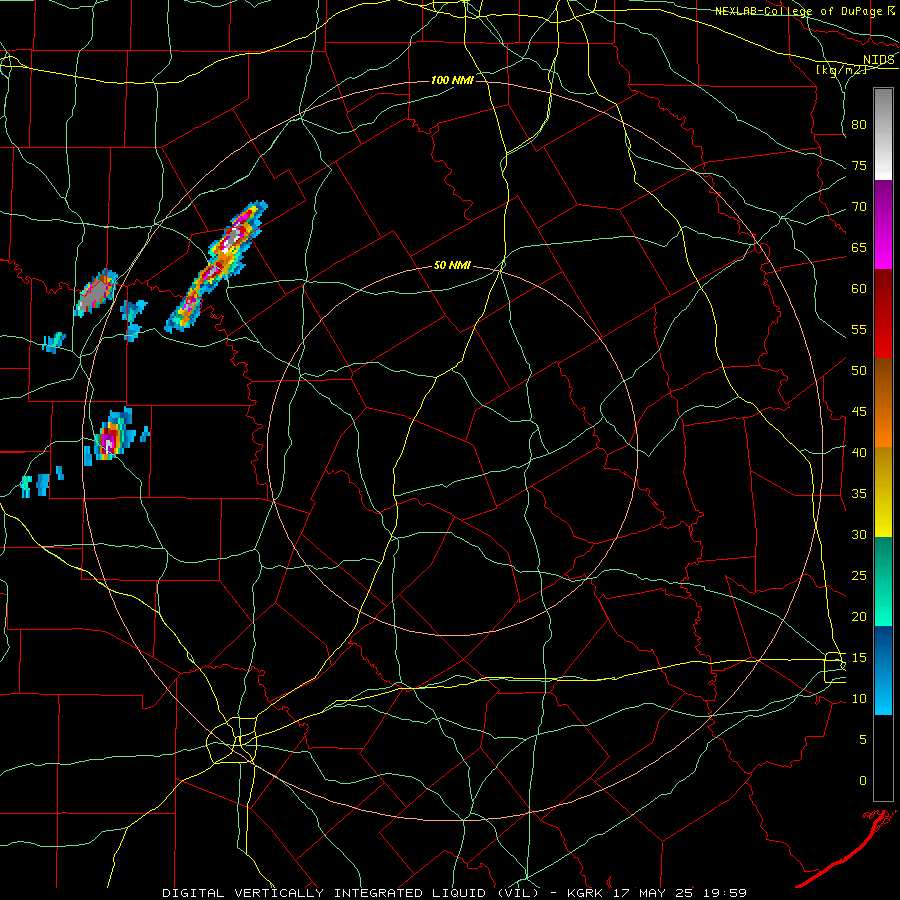
Task: Click the KGRK radar site identifier
Action: (x=587, y=893)
